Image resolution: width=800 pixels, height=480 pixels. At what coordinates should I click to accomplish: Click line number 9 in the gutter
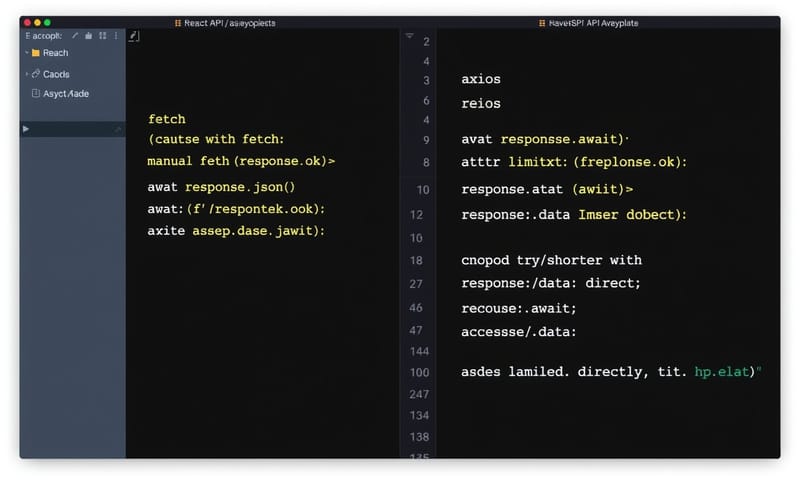tap(426, 140)
